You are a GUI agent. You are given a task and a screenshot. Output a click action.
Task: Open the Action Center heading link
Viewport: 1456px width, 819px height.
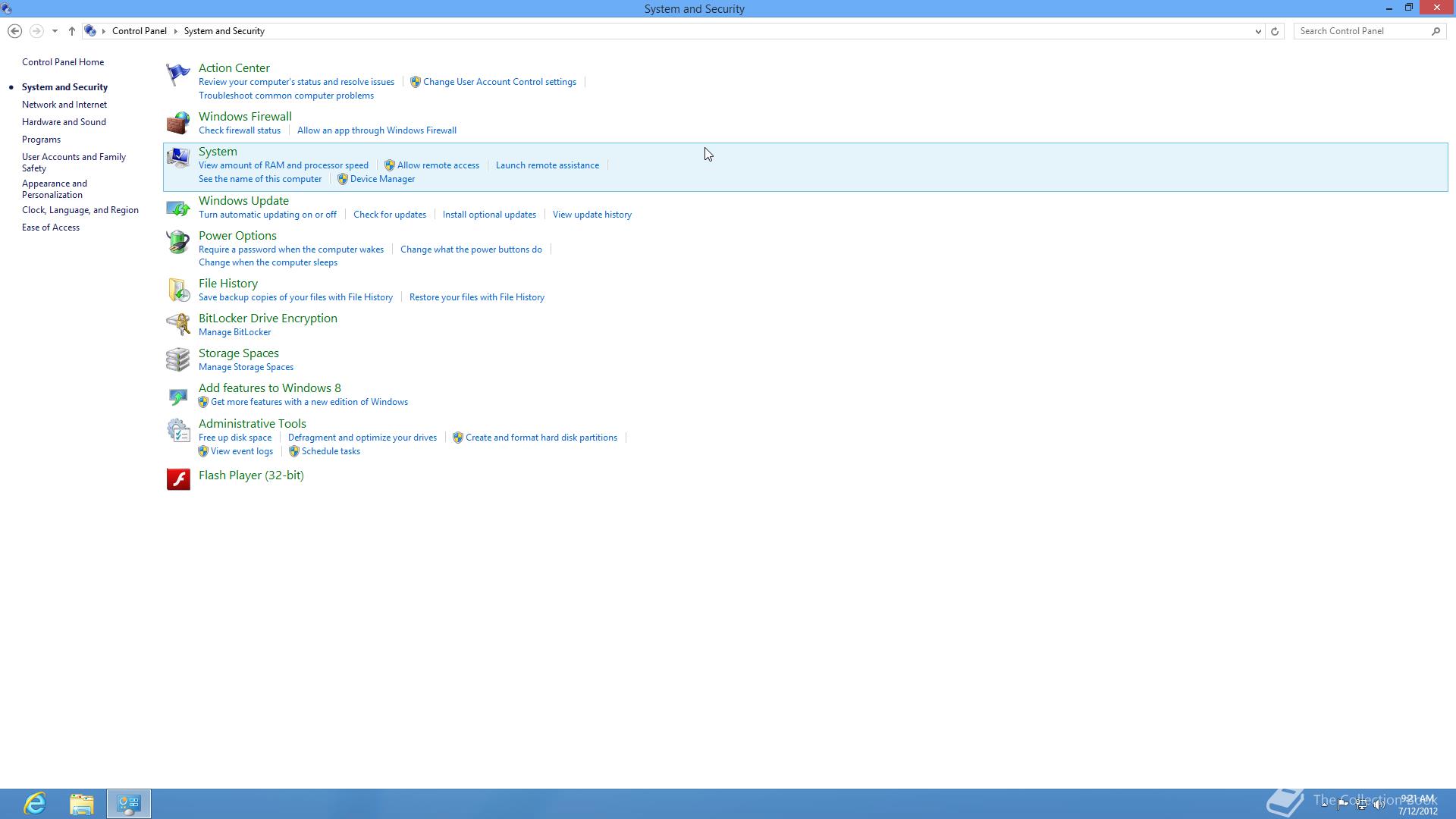(234, 68)
